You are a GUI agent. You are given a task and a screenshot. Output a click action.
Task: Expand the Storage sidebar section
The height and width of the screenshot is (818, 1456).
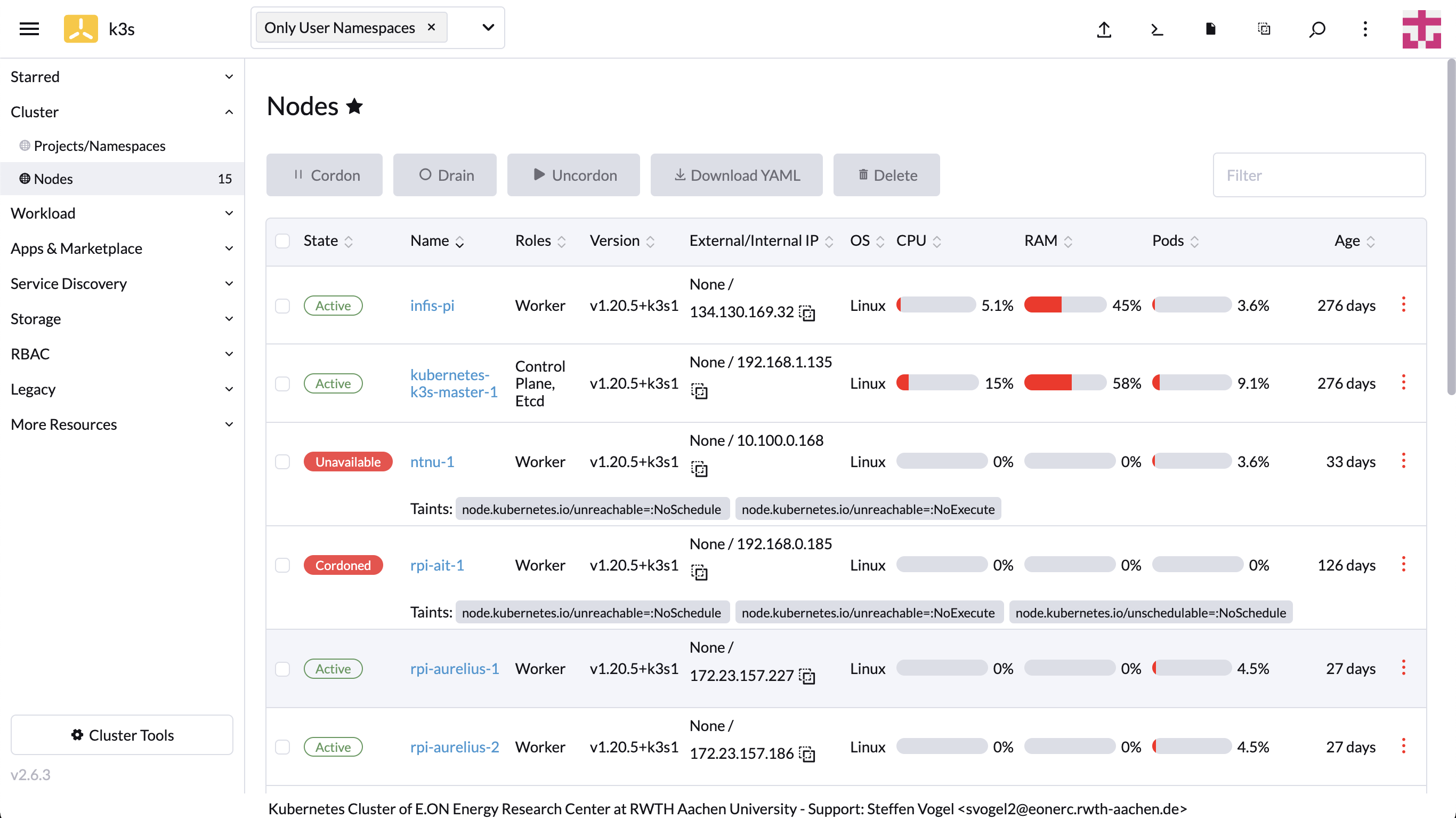(x=122, y=318)
